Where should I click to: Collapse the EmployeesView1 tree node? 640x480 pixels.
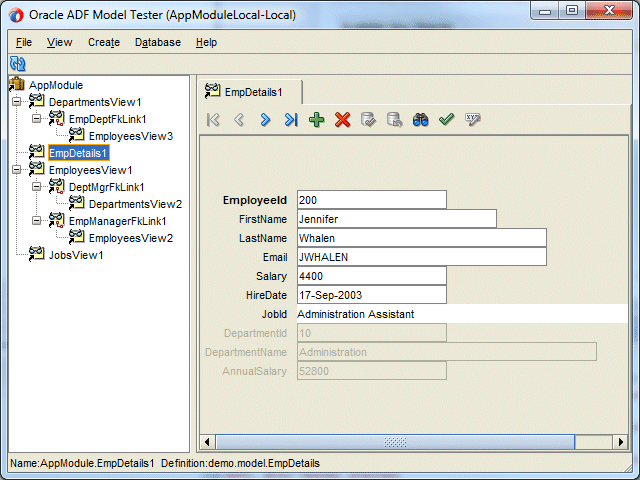coord(16,169)
